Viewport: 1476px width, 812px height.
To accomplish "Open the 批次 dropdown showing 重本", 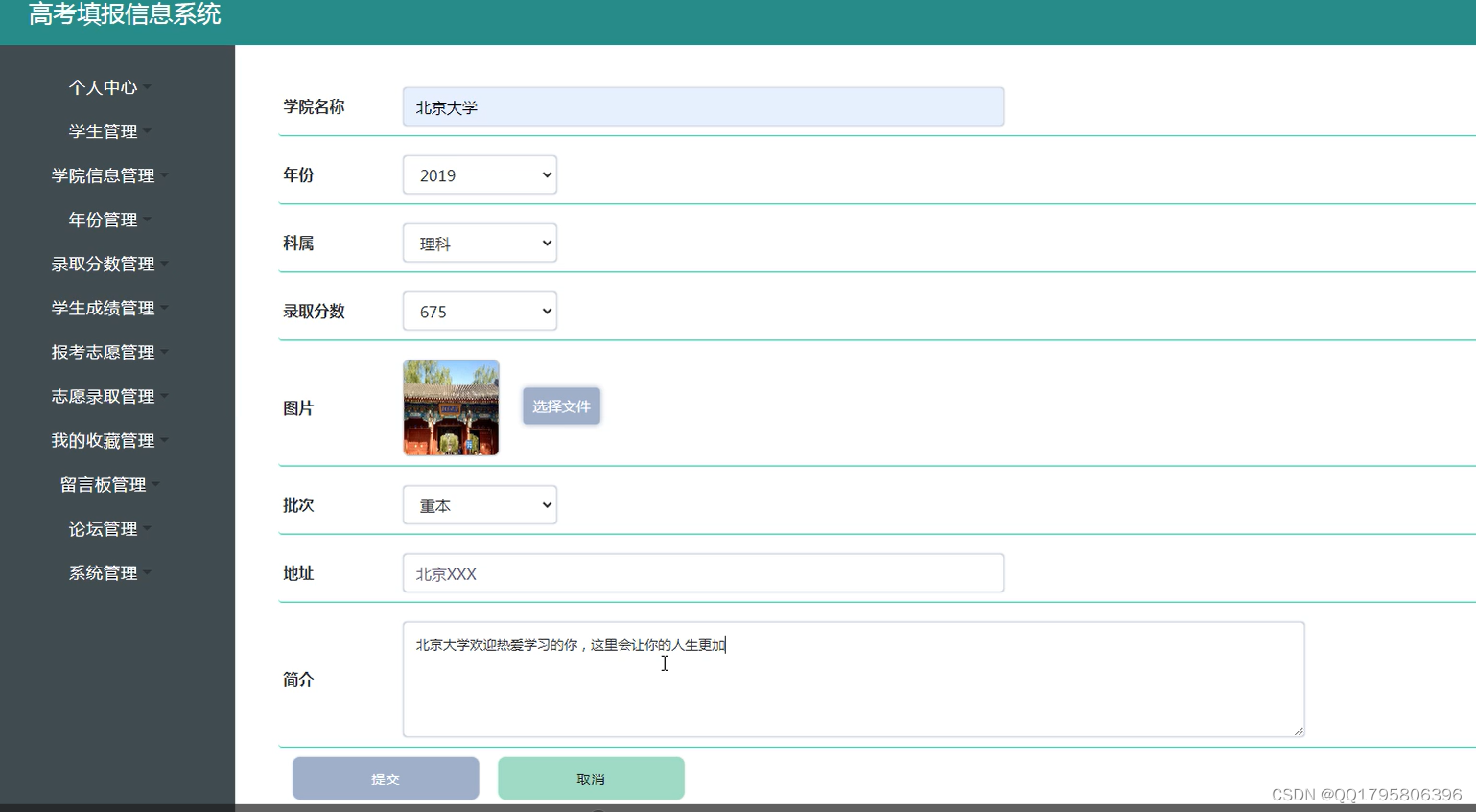I will click(480, 504).
